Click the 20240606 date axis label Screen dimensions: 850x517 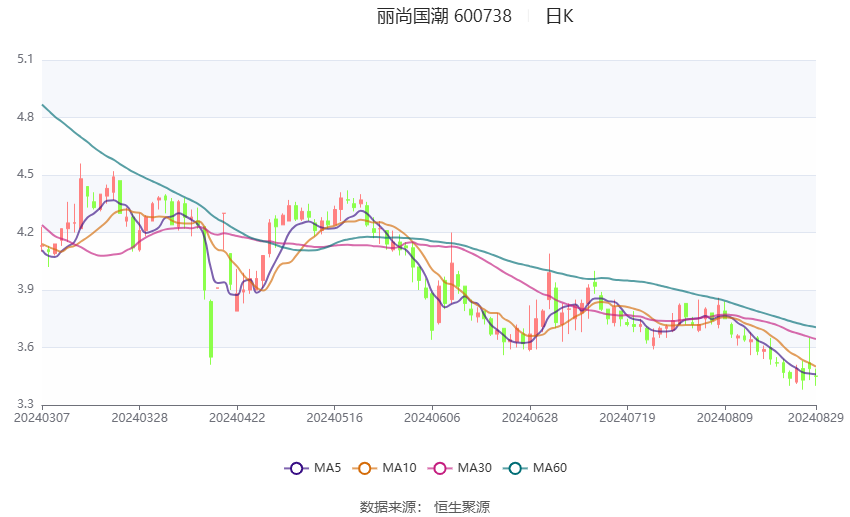point(432,418)
